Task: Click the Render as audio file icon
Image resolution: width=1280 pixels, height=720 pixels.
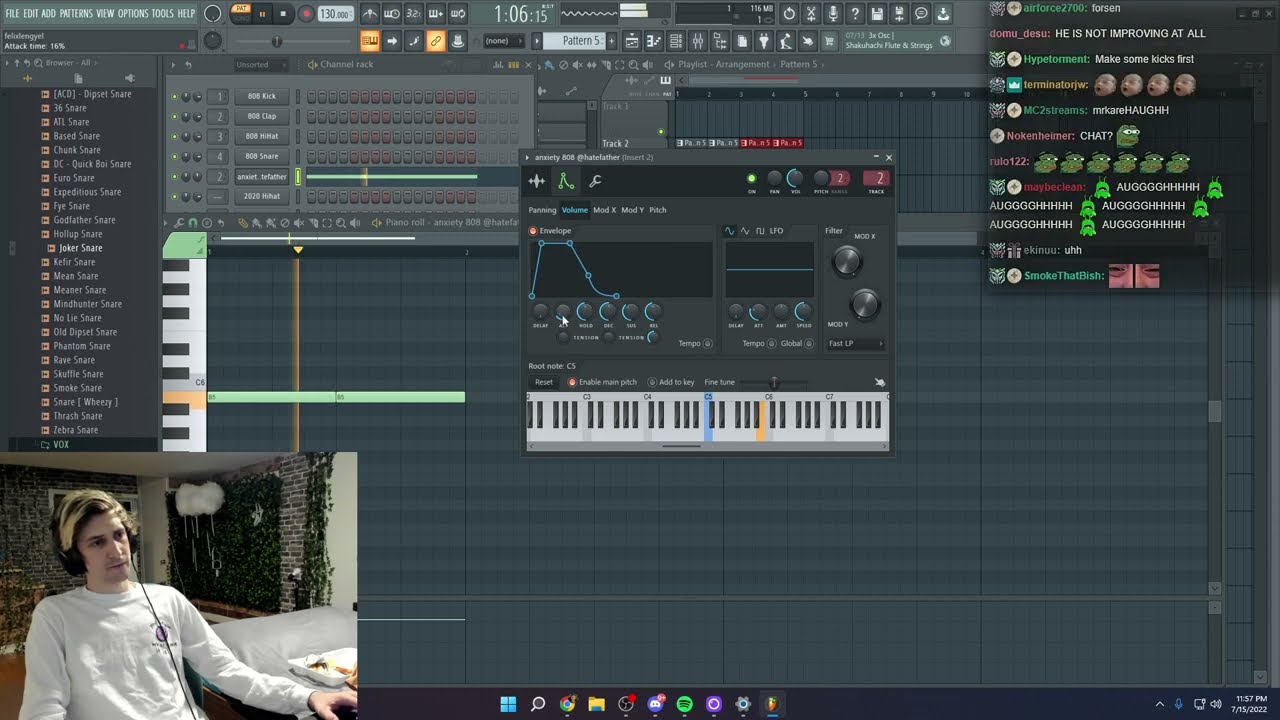Action: 899,14
